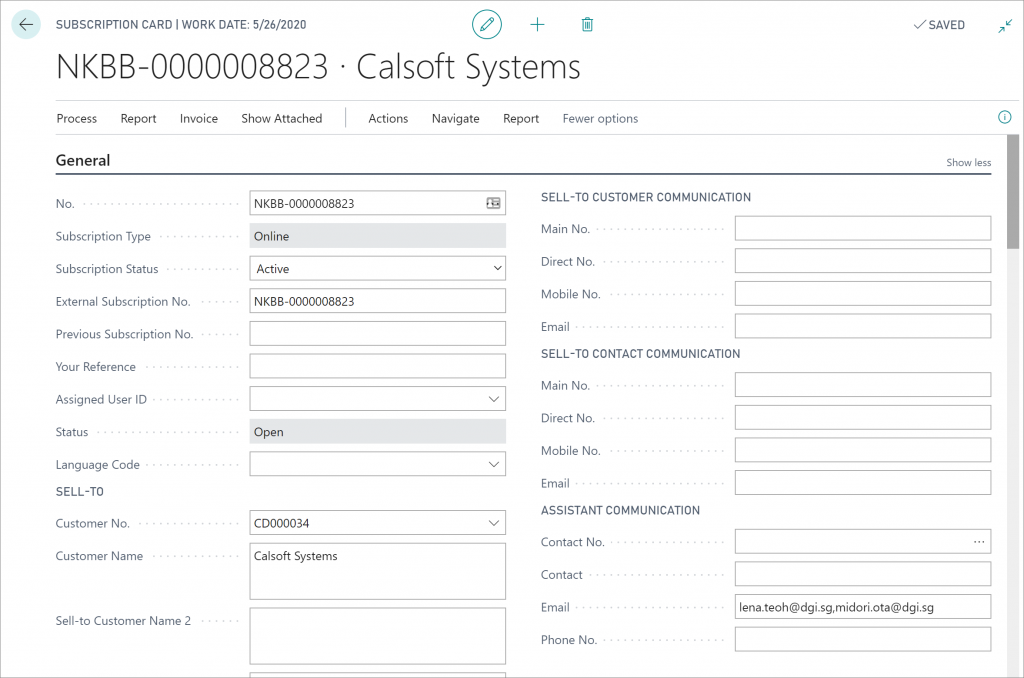Image resolution: width=1024 pixels, height=678 pixels.
Task: Open the Invoice menu
Action: point(199,118)
